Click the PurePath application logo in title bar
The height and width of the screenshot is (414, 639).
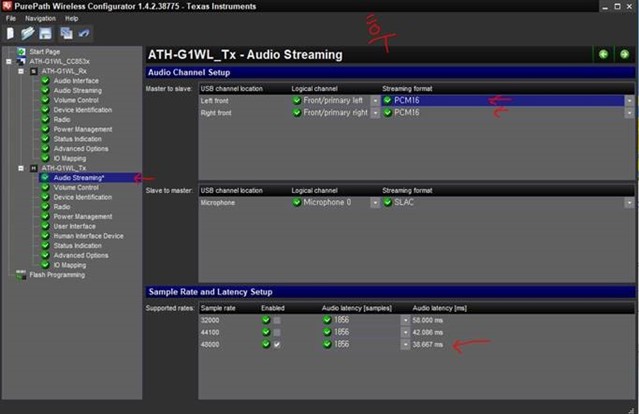7,6
